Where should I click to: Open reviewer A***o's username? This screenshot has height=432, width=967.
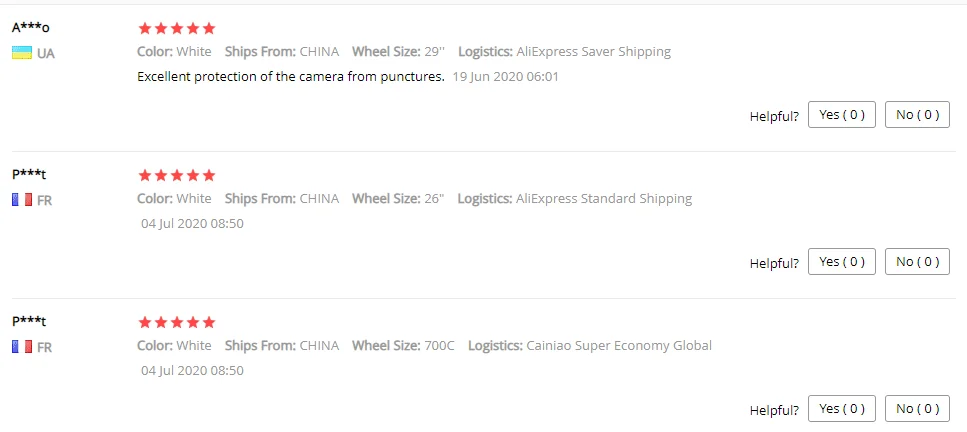point(31,28)
